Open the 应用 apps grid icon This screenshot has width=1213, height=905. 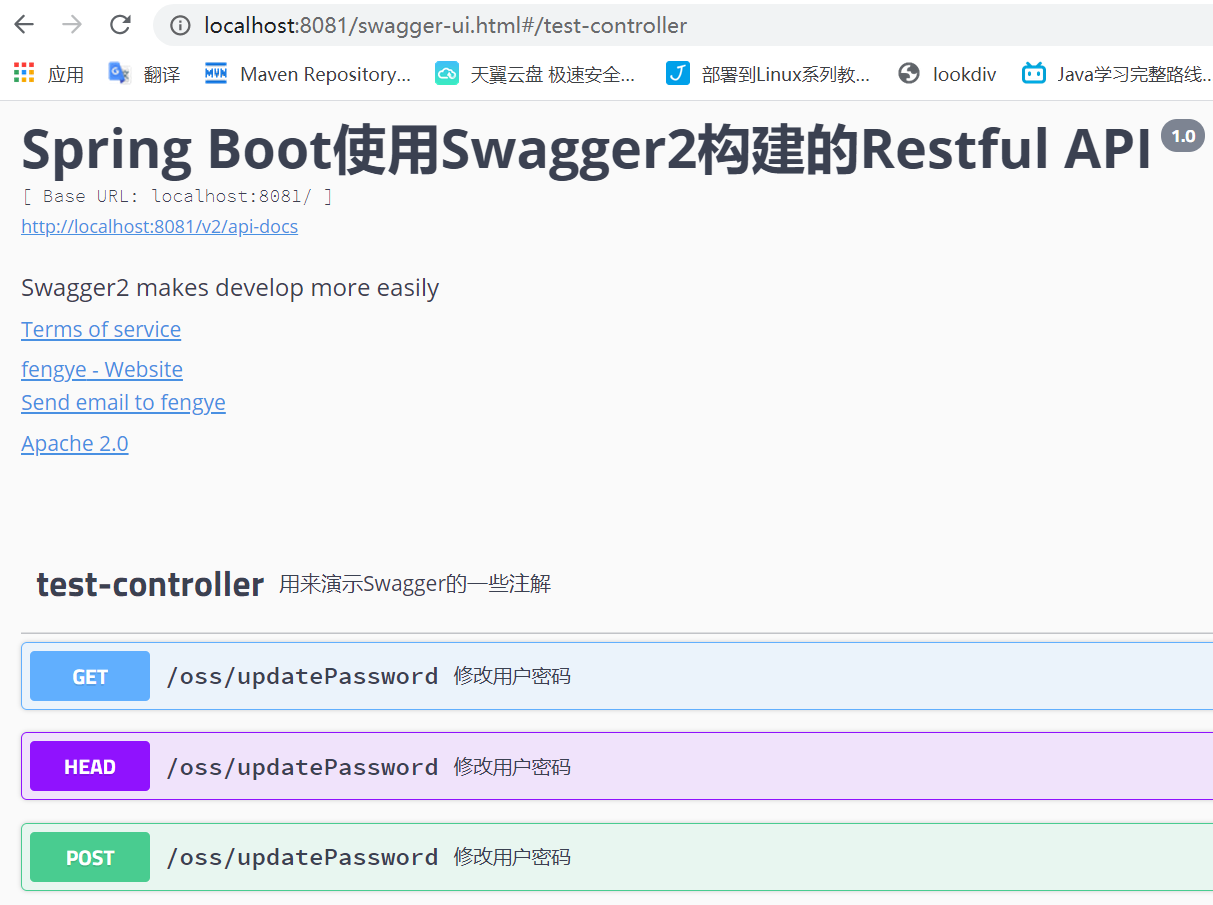[x=24, y=73]
